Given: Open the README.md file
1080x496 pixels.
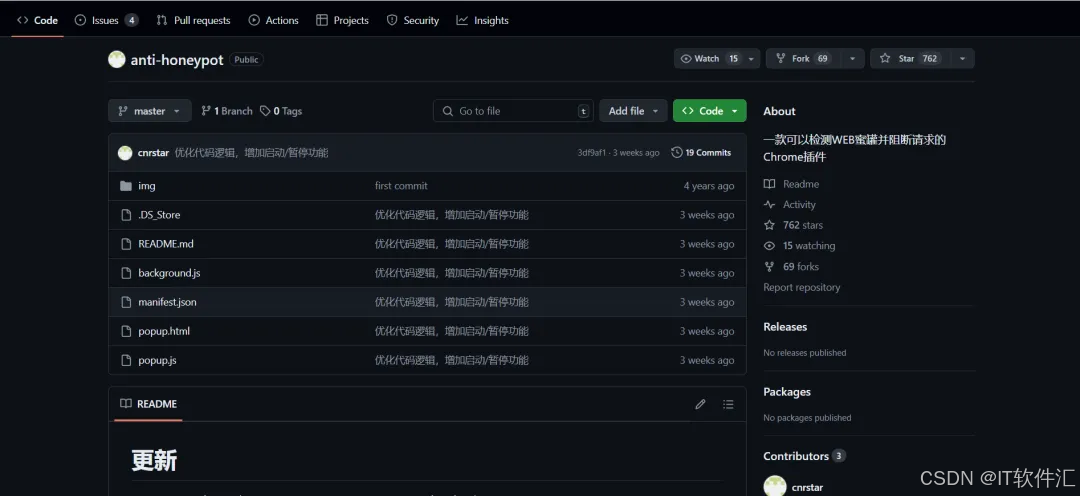Looking at the screenshot, I should [x=166, y=244].
